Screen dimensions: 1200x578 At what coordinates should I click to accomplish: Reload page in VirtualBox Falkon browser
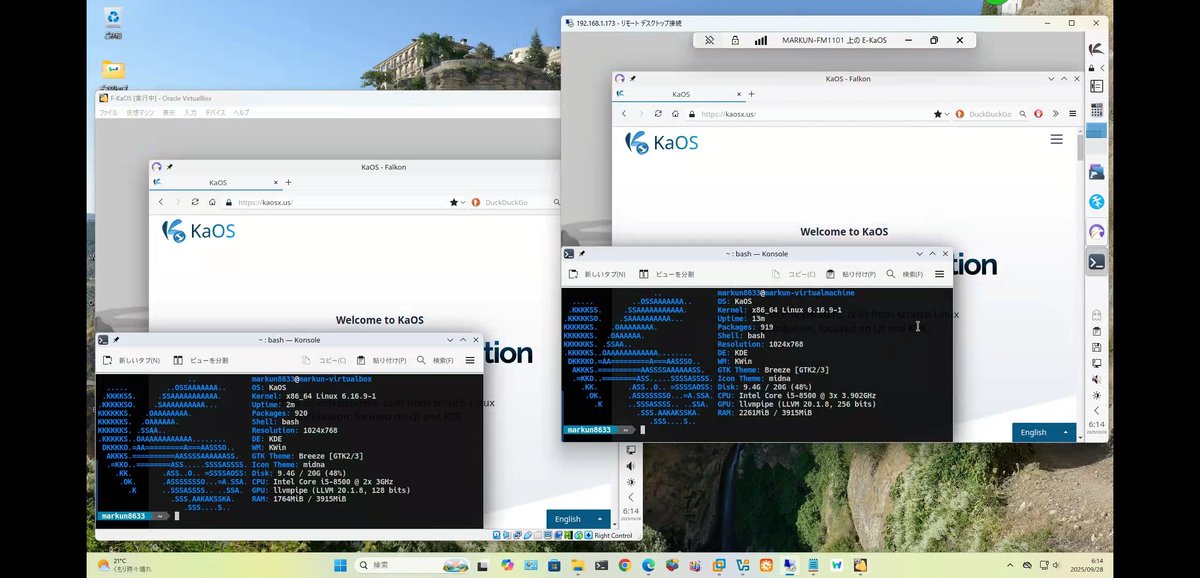click(x=195, y=202)
